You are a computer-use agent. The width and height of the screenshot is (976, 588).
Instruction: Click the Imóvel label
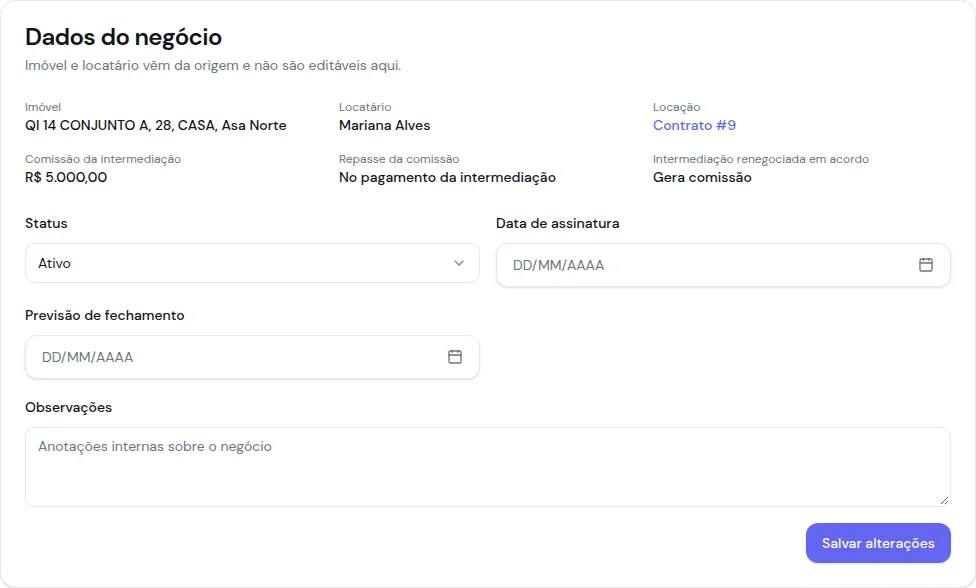point(43,107)
